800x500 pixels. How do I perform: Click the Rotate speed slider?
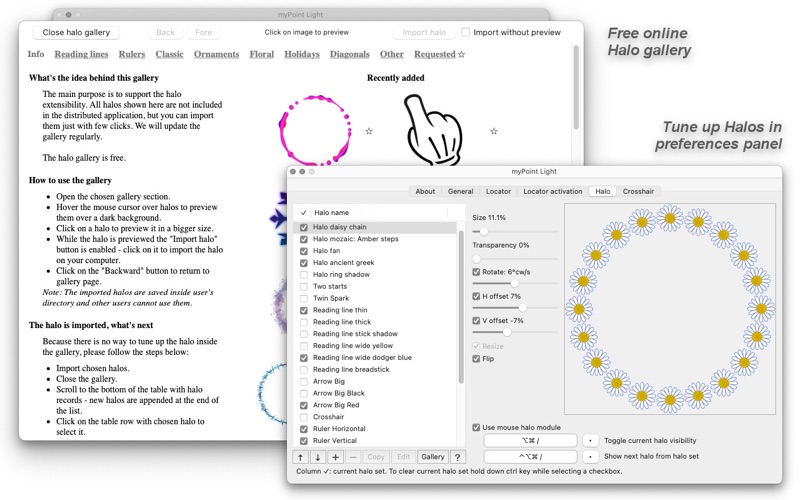(x=515, y=283)
